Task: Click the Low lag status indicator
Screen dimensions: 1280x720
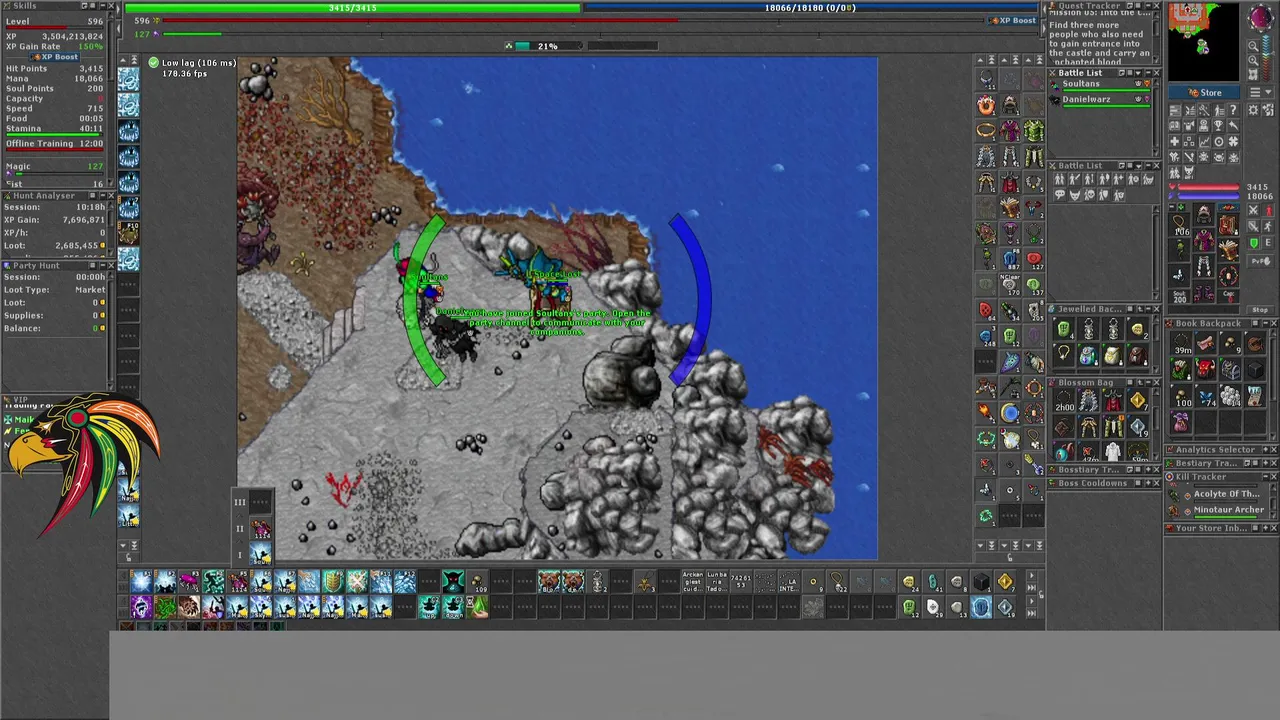Action: coord(192,63)
